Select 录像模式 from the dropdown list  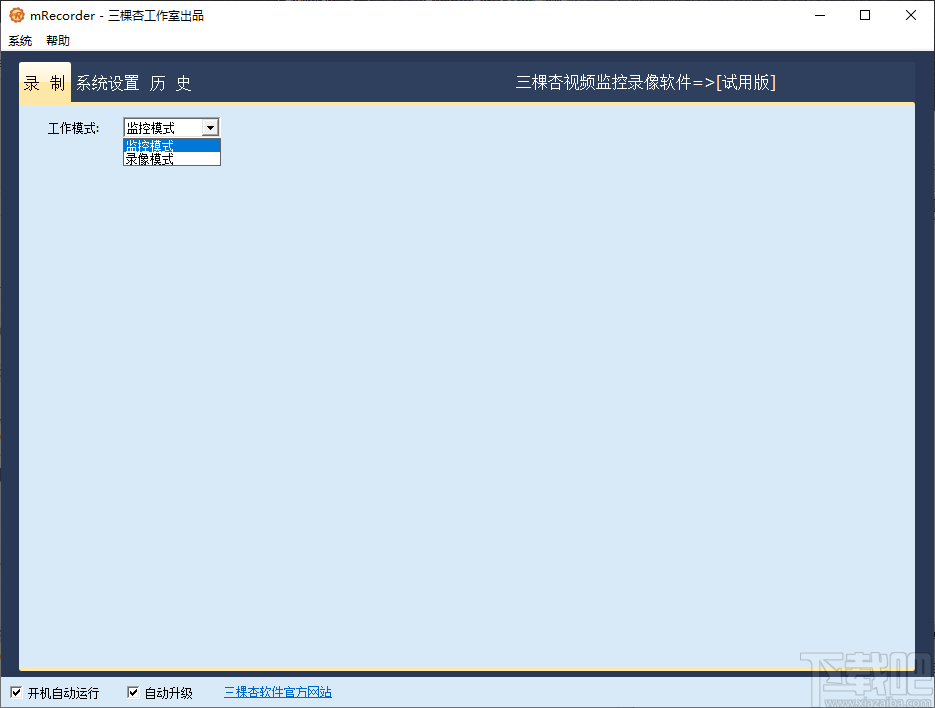[x=150, y=158]
